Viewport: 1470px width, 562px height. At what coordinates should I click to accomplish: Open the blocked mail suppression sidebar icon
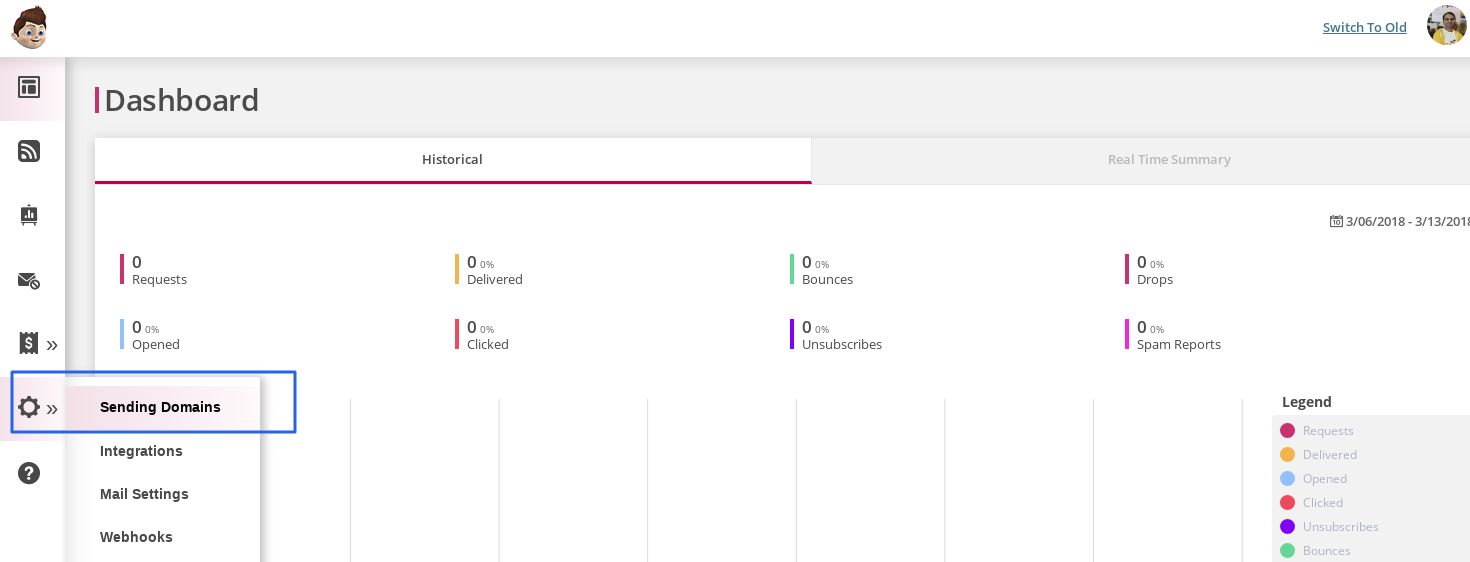click(29, 281)
